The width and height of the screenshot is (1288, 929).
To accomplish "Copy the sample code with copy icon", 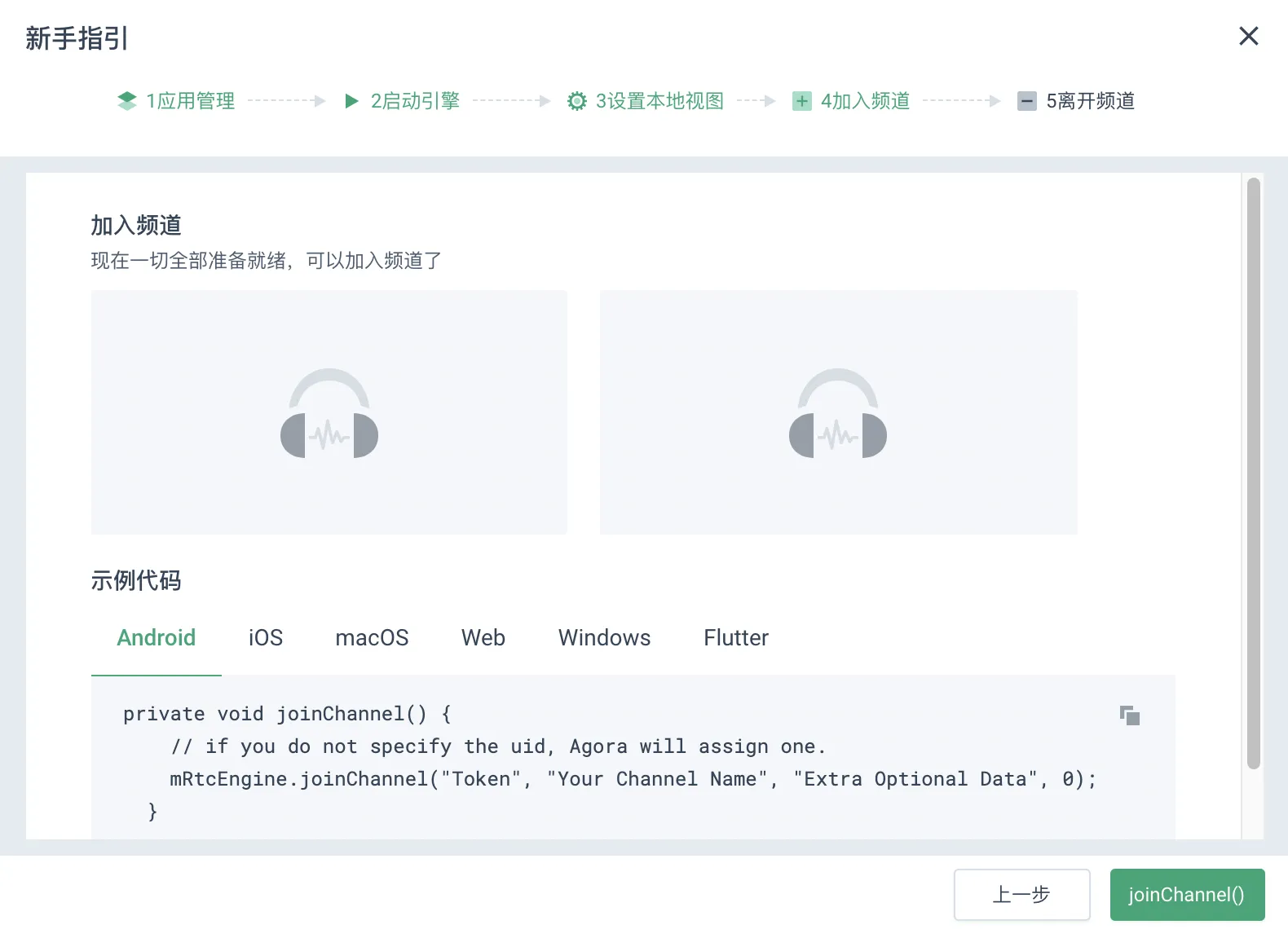I will (x=1130, y=715).
